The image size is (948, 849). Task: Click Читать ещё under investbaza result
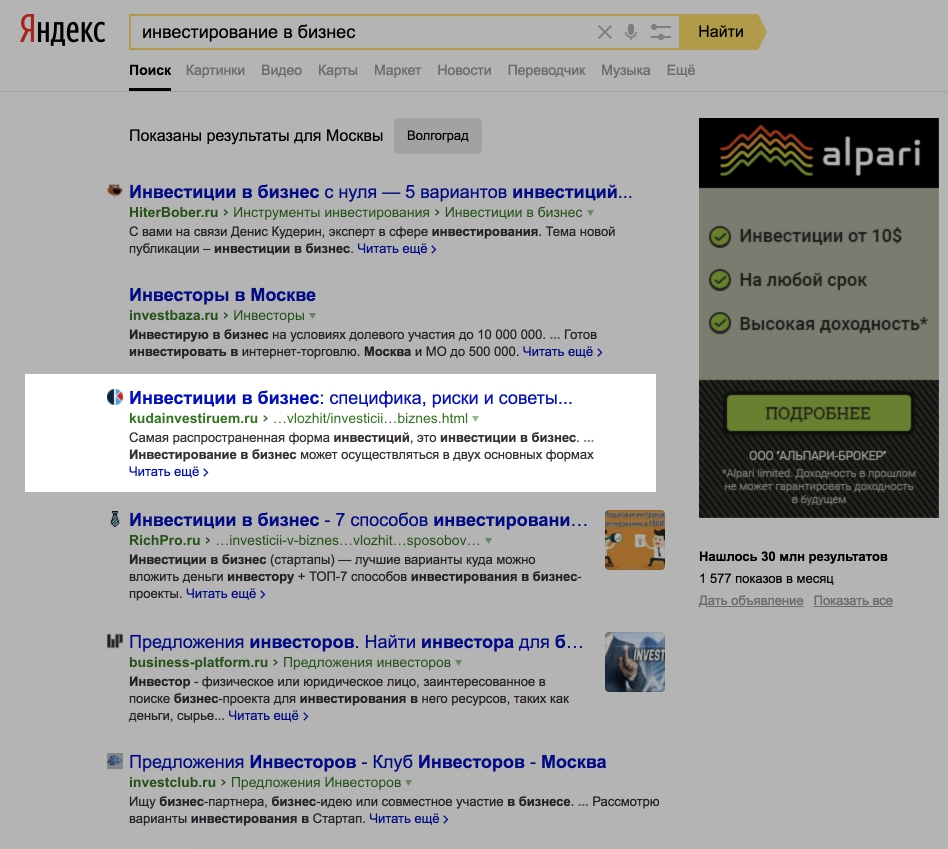562,351
